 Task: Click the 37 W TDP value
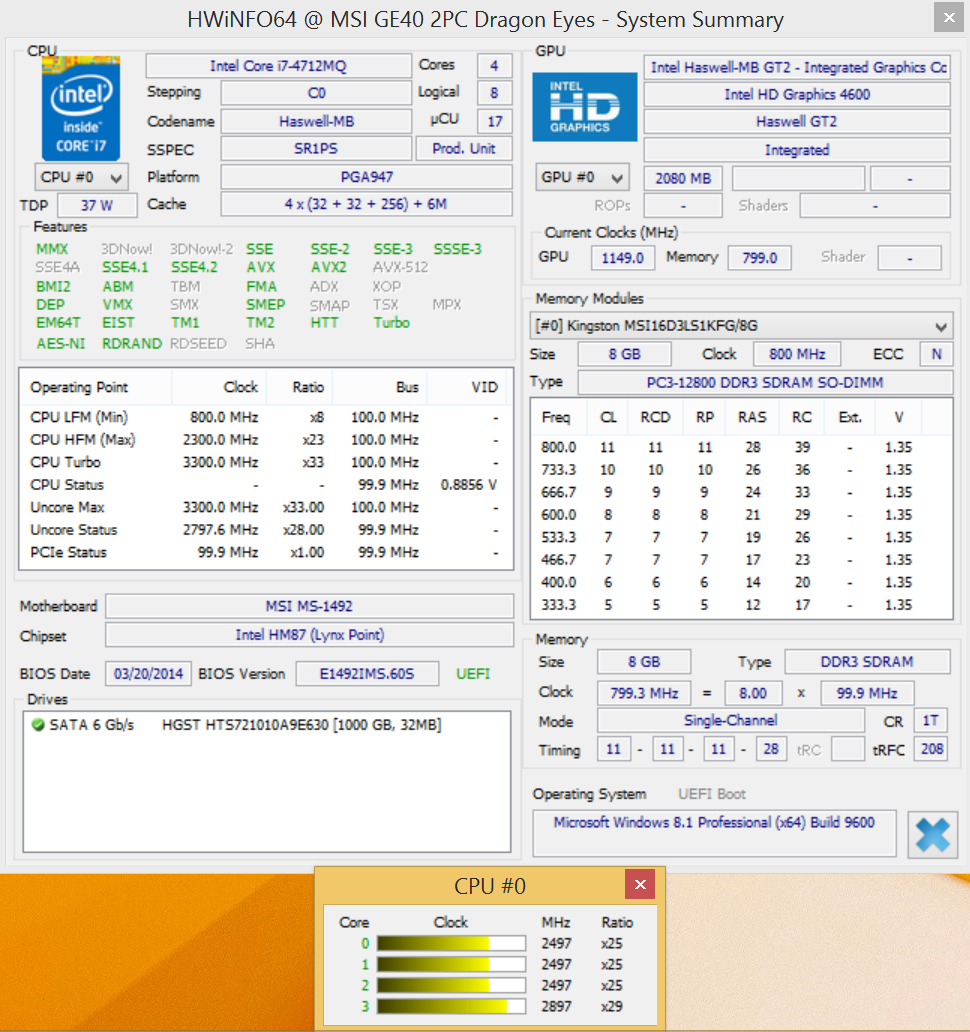click(97, 205)
